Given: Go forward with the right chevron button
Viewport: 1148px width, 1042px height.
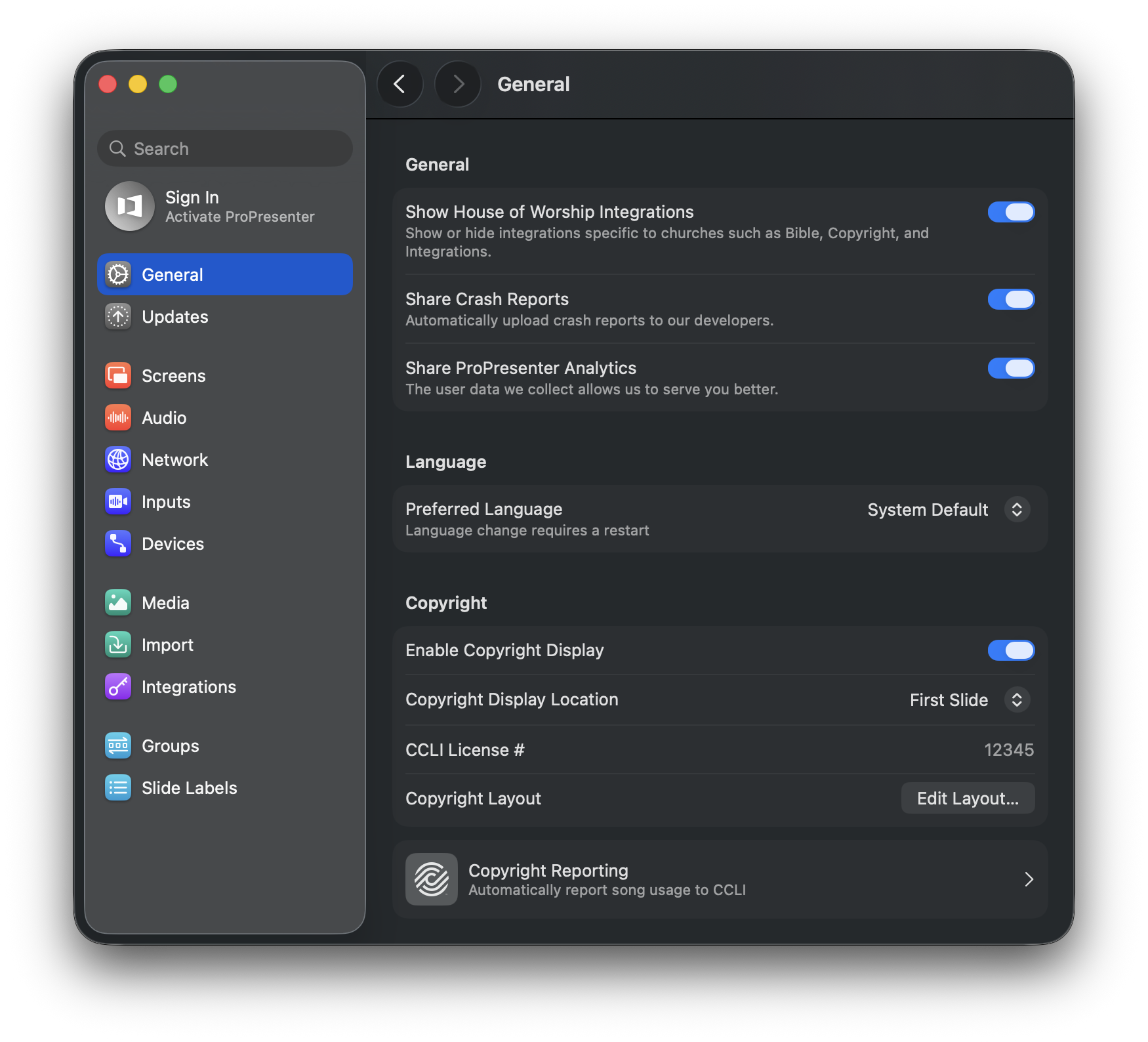Looking at the screenshot, I should [x=458, y=84].
